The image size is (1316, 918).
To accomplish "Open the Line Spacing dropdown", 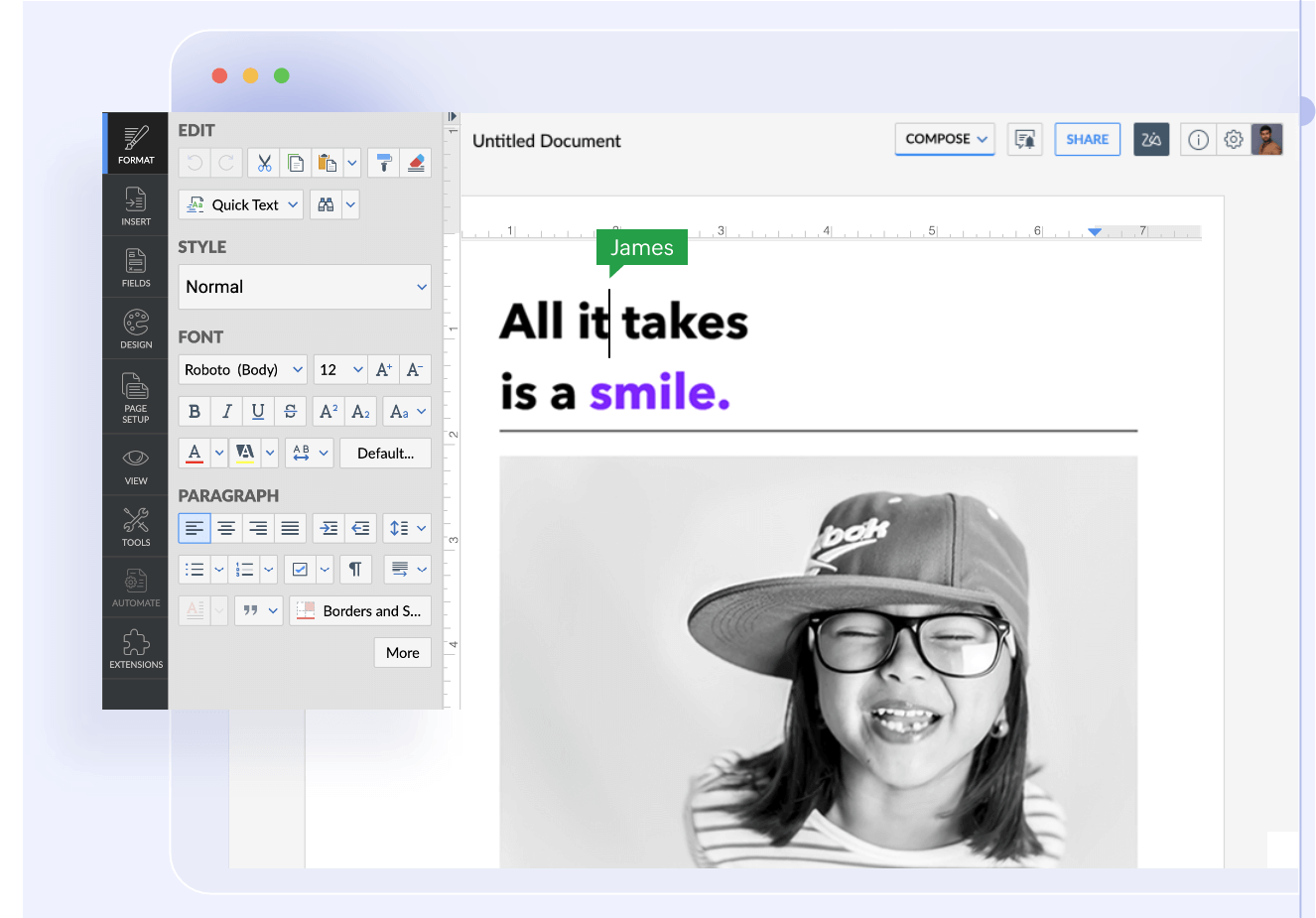I will [407, 528].
